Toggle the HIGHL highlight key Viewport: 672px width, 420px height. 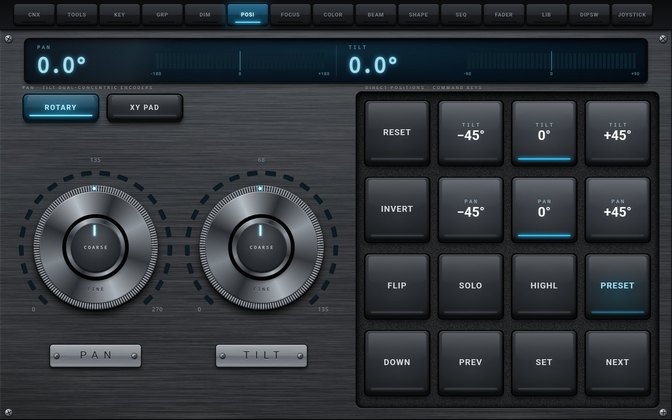[544, 286]
